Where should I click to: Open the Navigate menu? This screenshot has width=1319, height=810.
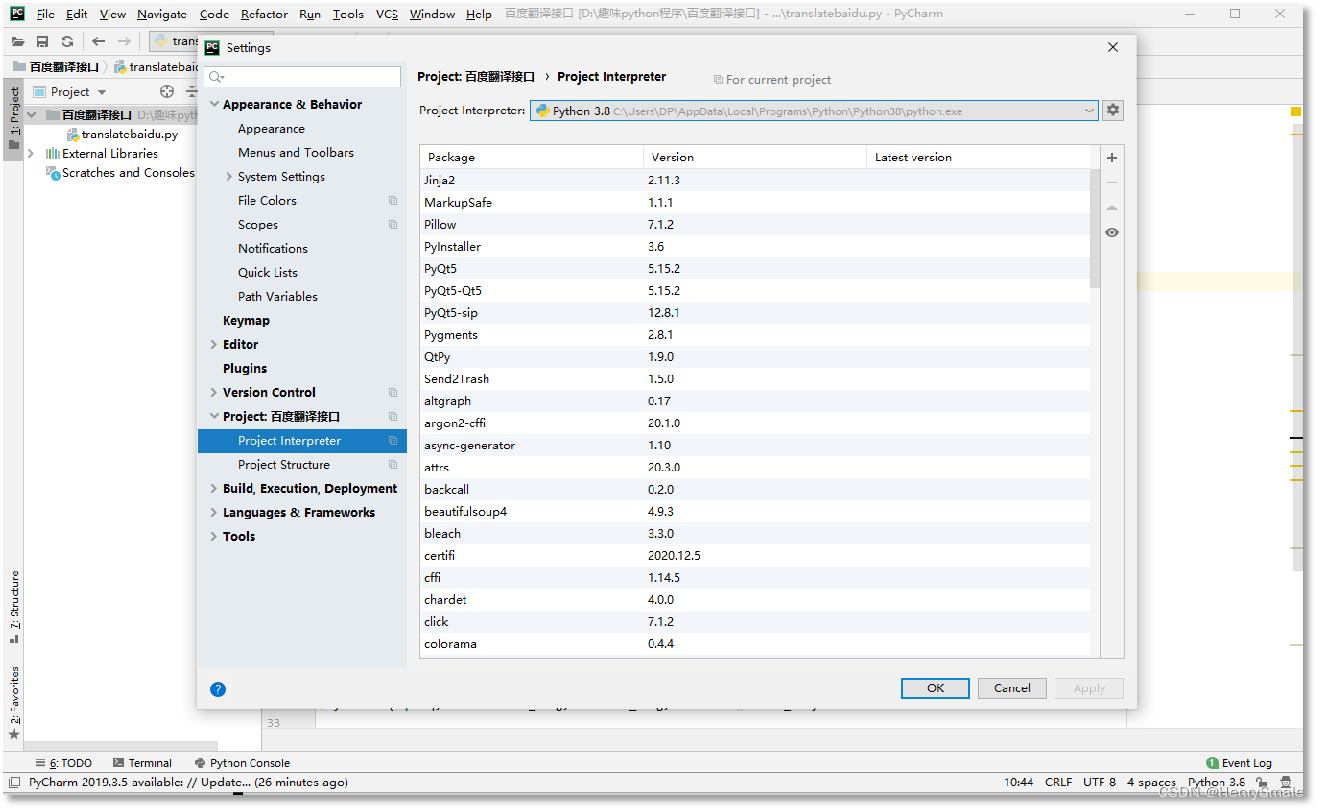tap(162, 14)
